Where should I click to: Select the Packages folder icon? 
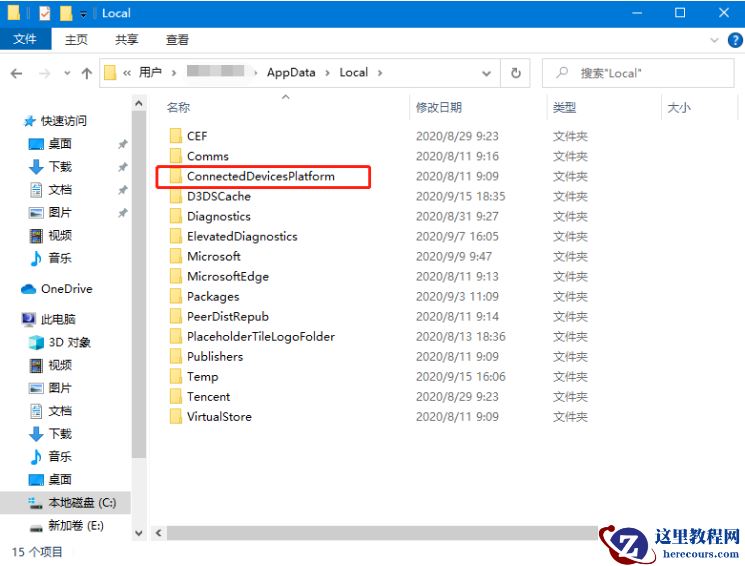(176, 297)
